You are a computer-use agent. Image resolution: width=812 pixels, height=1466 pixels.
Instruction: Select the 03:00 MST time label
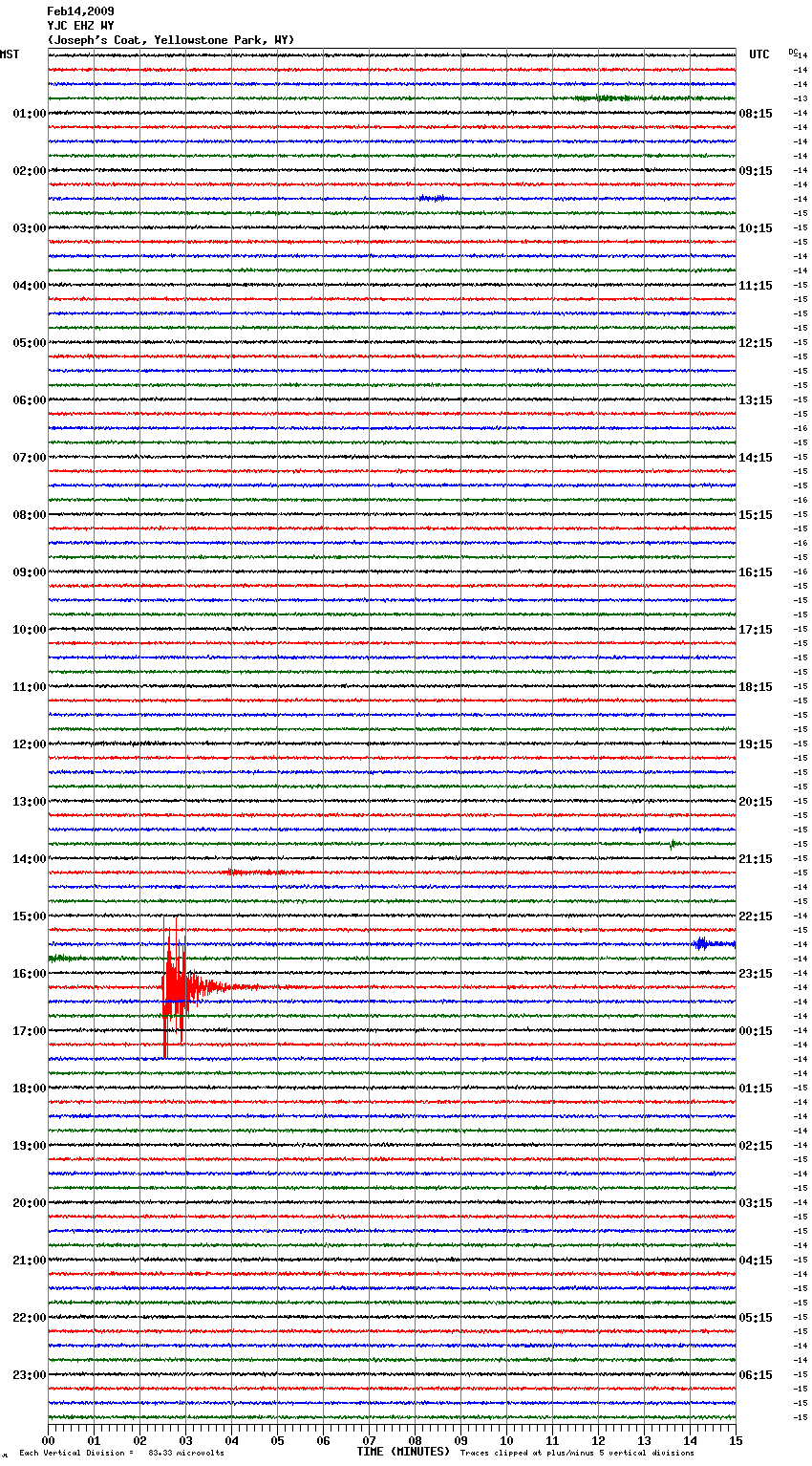(x=29, y=228)
